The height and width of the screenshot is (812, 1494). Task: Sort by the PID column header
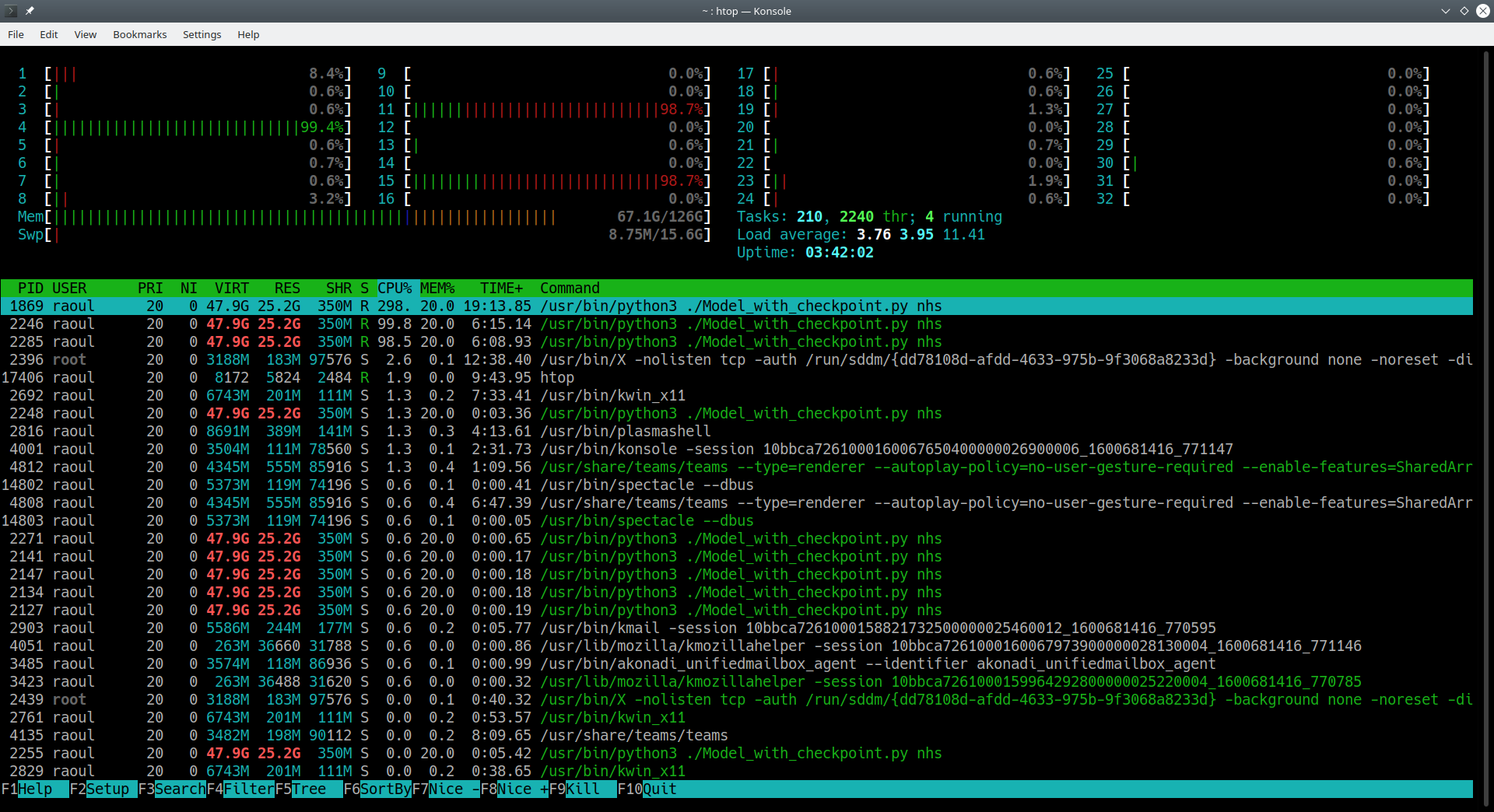pos(30,288)
